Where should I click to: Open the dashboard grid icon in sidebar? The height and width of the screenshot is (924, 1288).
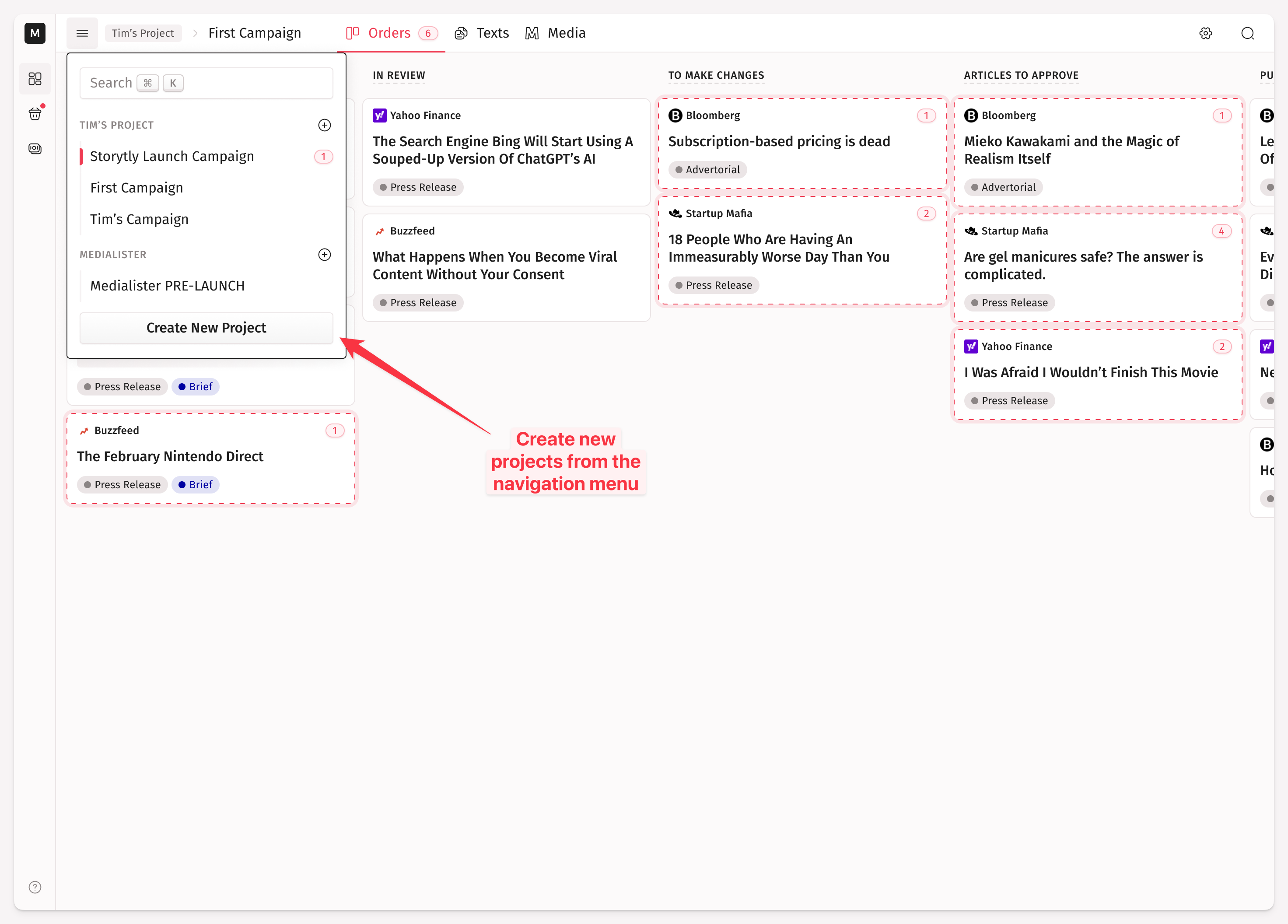(35, 78)
